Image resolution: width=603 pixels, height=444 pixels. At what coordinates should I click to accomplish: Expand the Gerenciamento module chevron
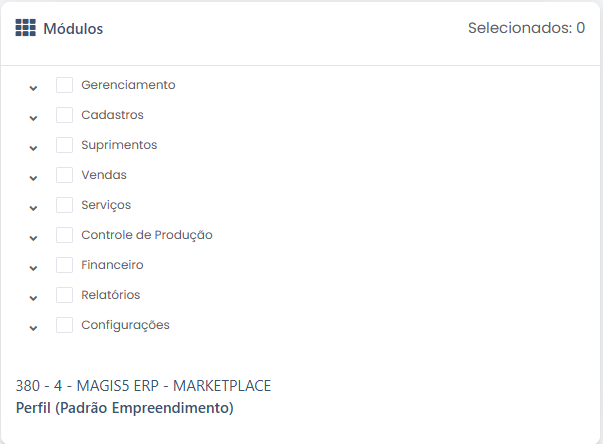[33, 88]
